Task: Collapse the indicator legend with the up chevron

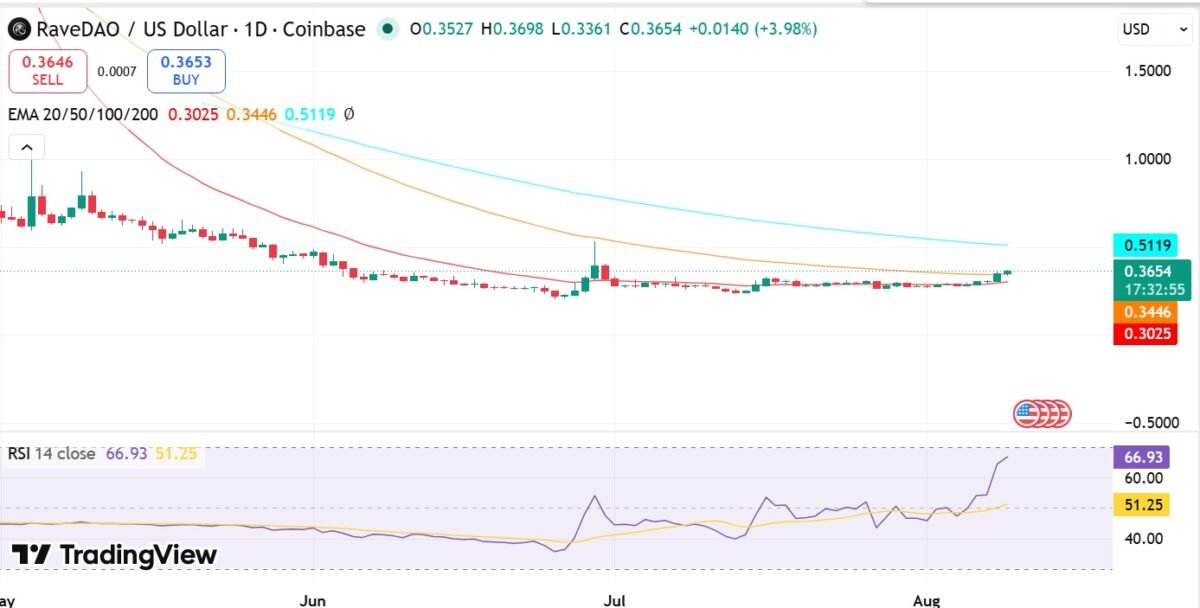Action: point(28,148)
